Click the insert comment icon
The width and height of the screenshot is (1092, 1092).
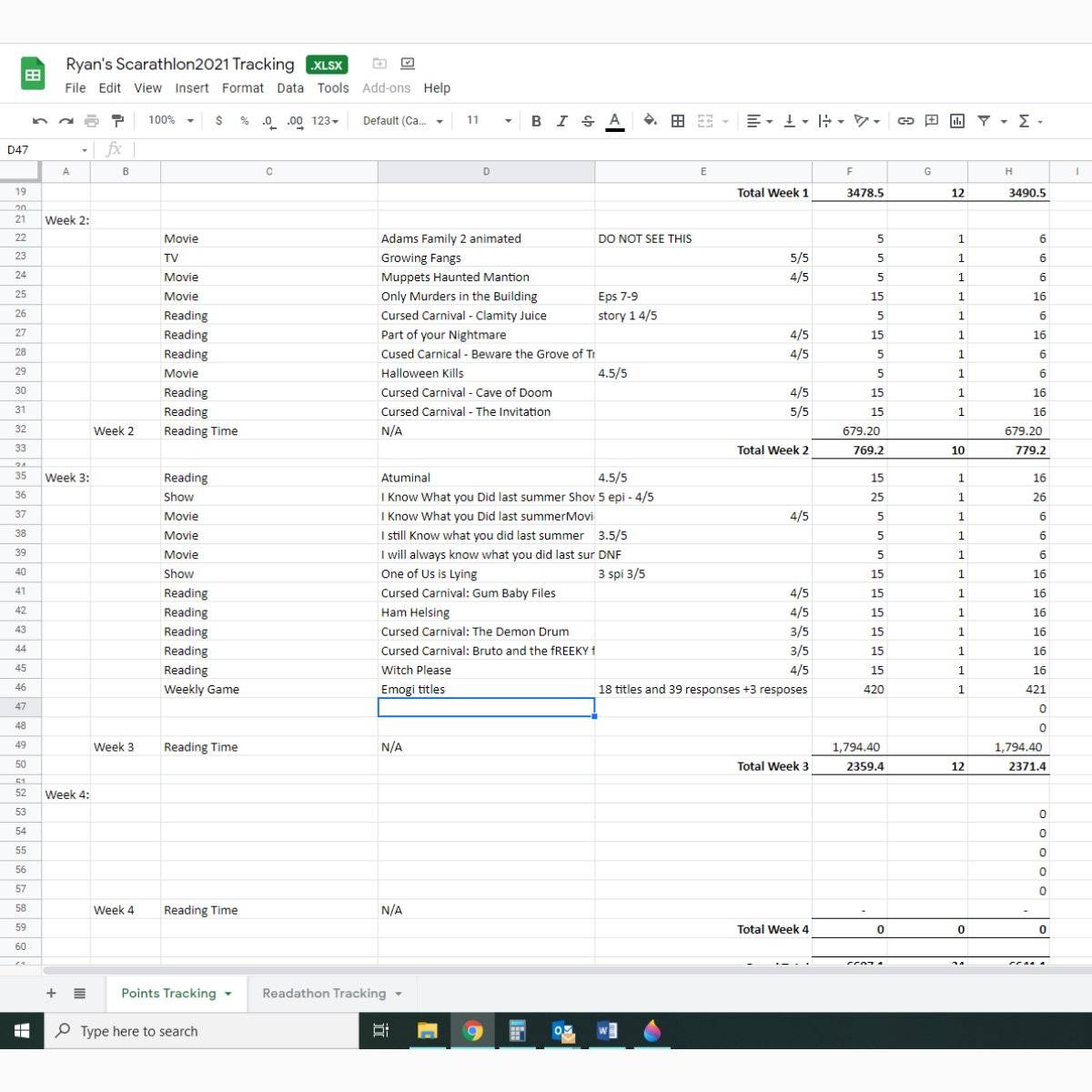pos(932,121)
